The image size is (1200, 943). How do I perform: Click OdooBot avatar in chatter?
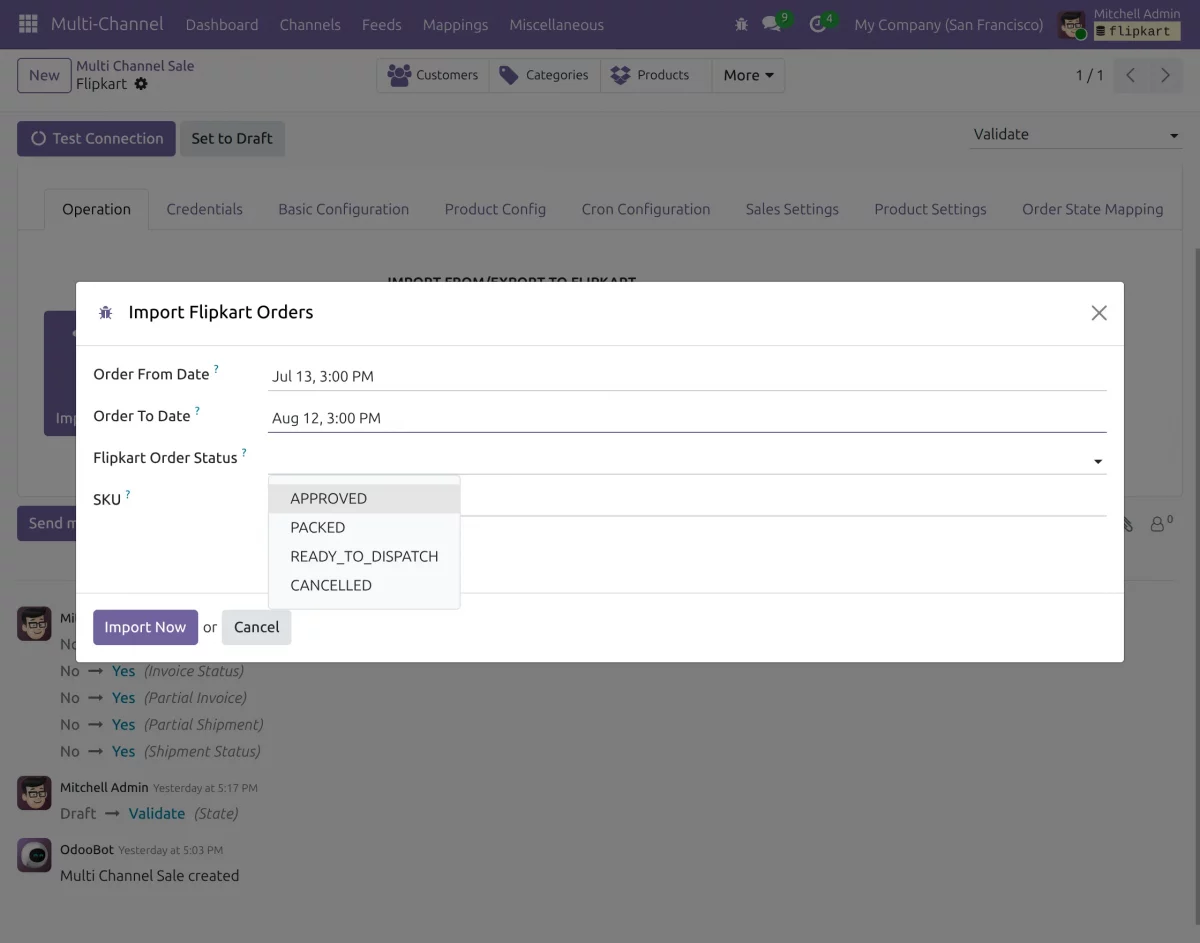tap(34, 855)
